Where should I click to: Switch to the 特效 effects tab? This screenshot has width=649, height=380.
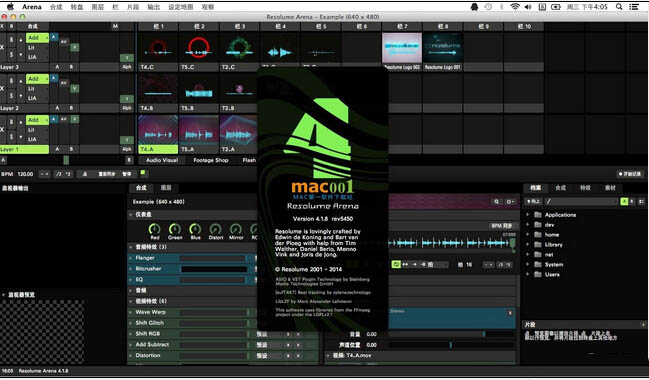(585, 188)
